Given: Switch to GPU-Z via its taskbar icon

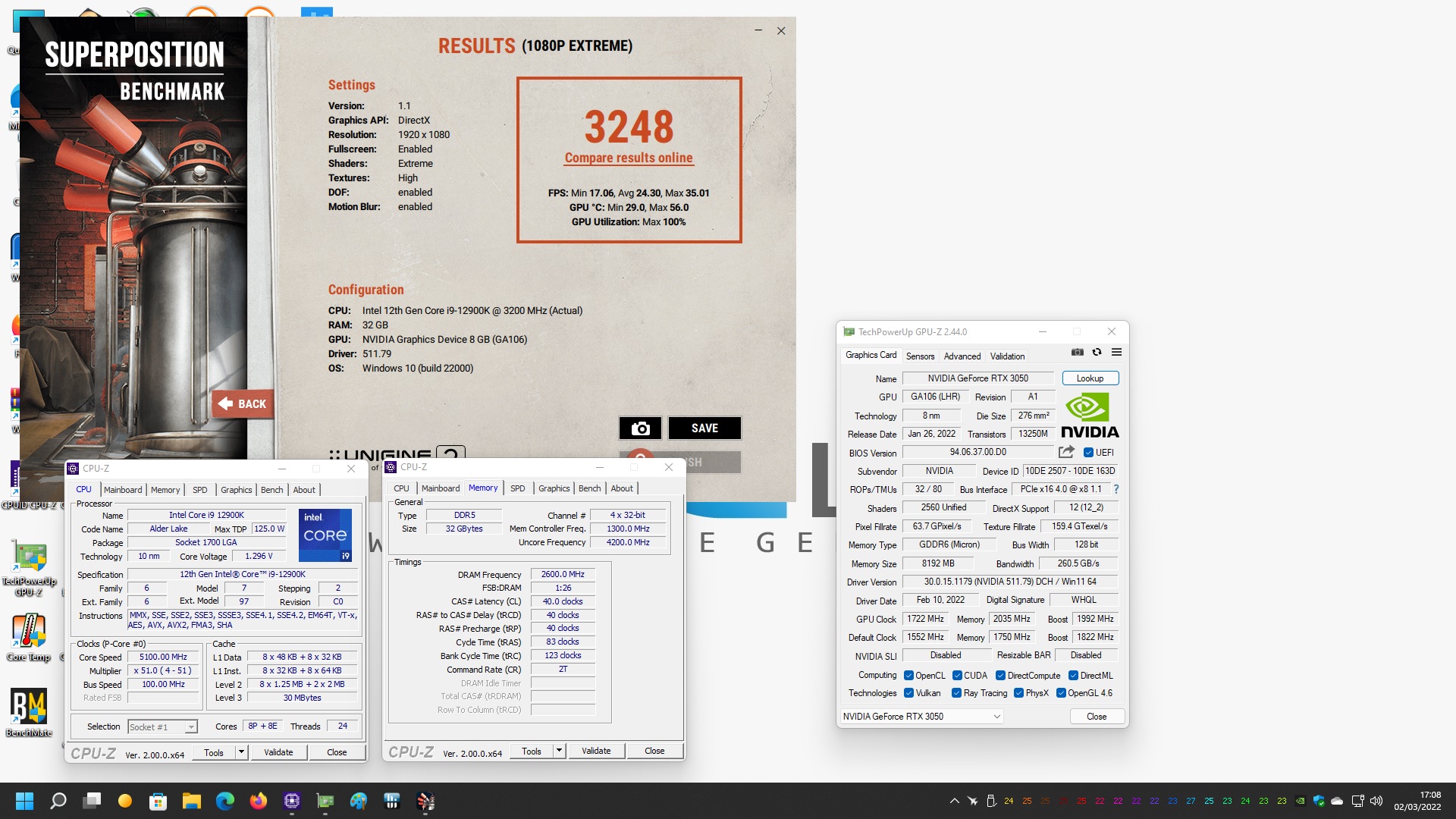Looking at the screenshot, I should tap(325, 801).
